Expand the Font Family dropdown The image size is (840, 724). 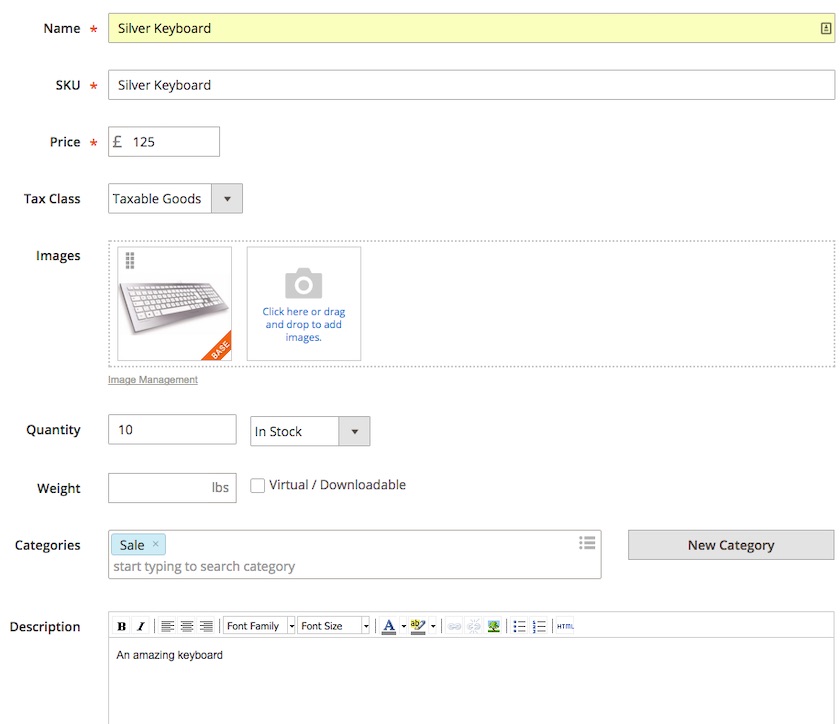tap(259, 626)
